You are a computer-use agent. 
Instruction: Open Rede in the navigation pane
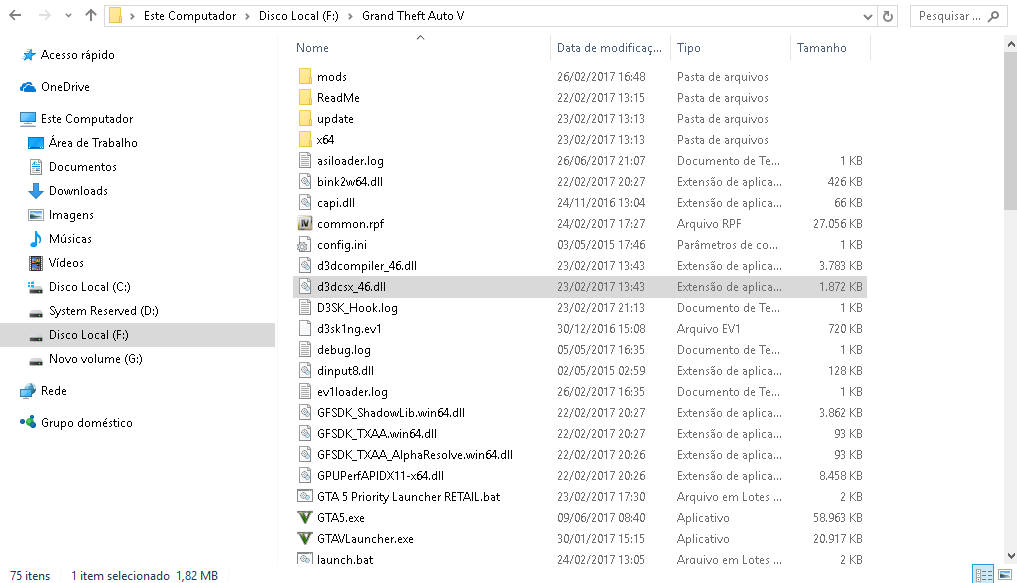click(53, 390)
